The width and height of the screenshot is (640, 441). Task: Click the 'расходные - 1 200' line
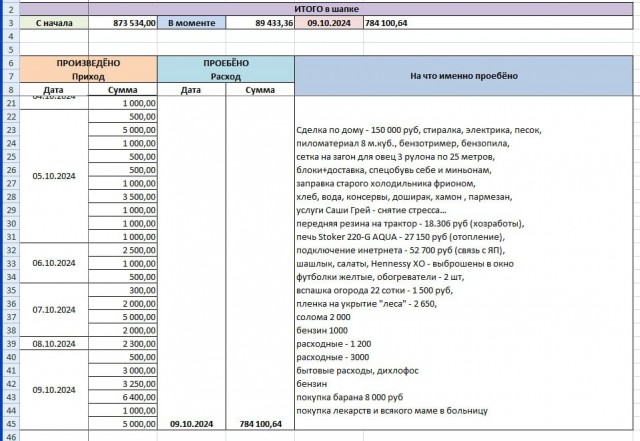coord(334,344)
